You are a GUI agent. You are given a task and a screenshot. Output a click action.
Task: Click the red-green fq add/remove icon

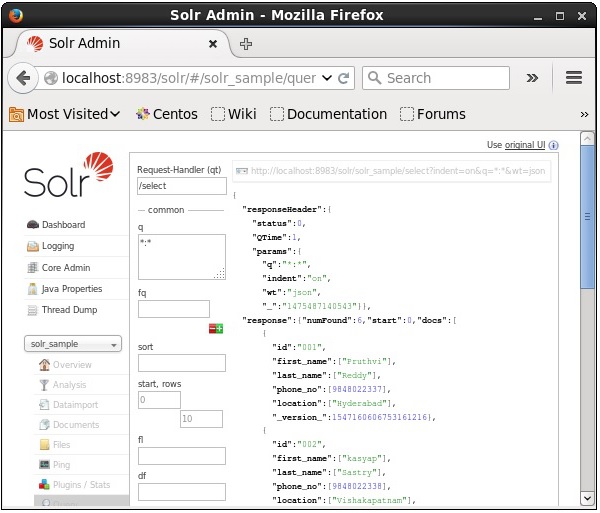click(215, 328)
